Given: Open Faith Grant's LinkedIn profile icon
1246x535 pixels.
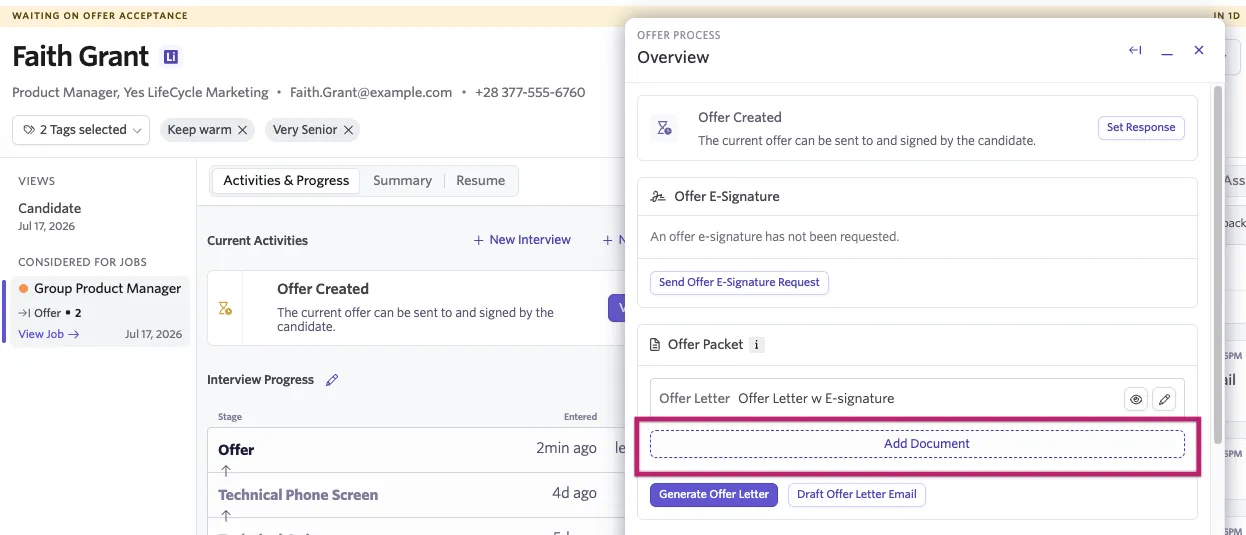Looking at the screenshot, I should pos(171,57).
